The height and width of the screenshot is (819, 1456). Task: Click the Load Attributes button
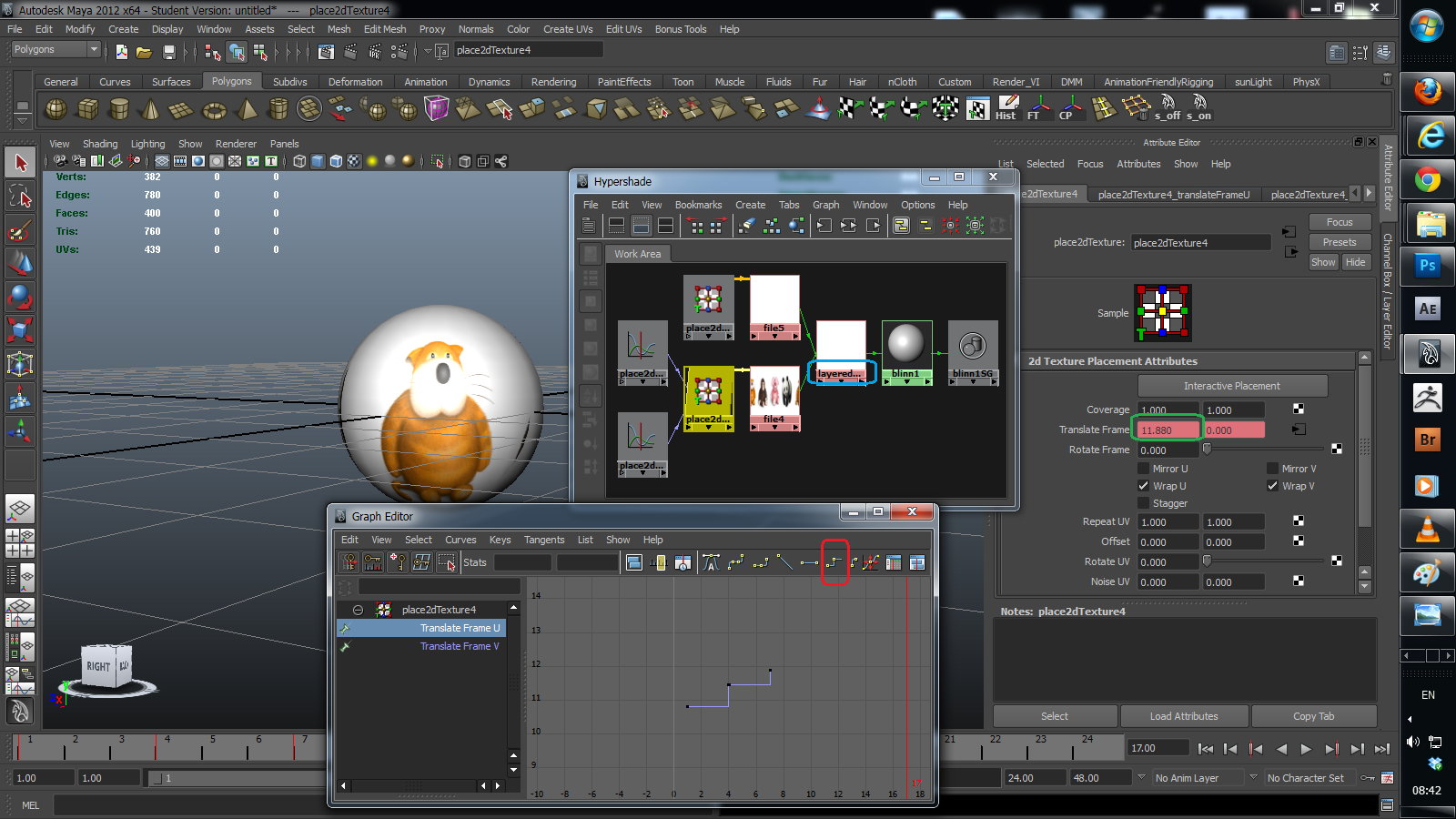1183,716
